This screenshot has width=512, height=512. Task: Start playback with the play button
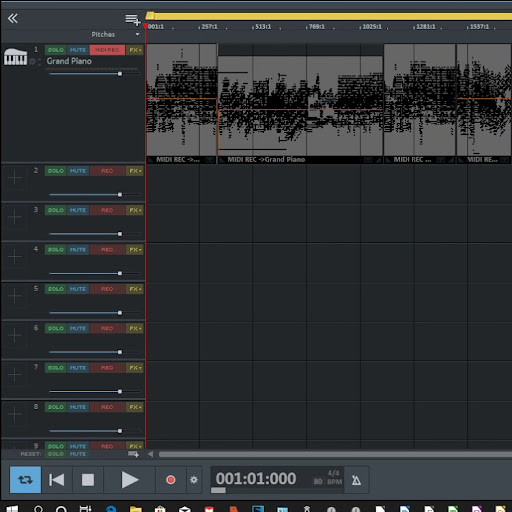[129, 480]
